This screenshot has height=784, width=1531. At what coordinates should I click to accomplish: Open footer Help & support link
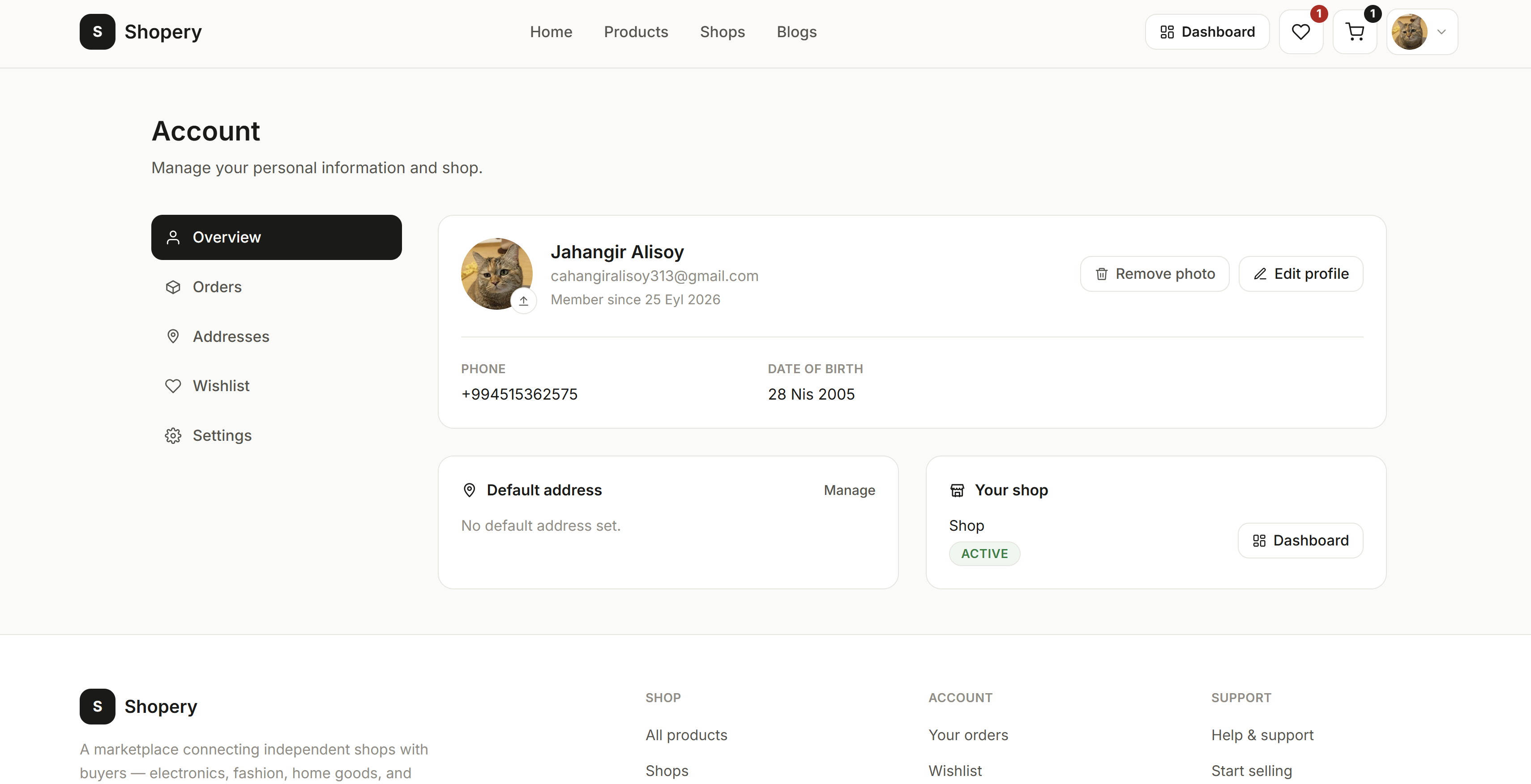[1262, 735]
